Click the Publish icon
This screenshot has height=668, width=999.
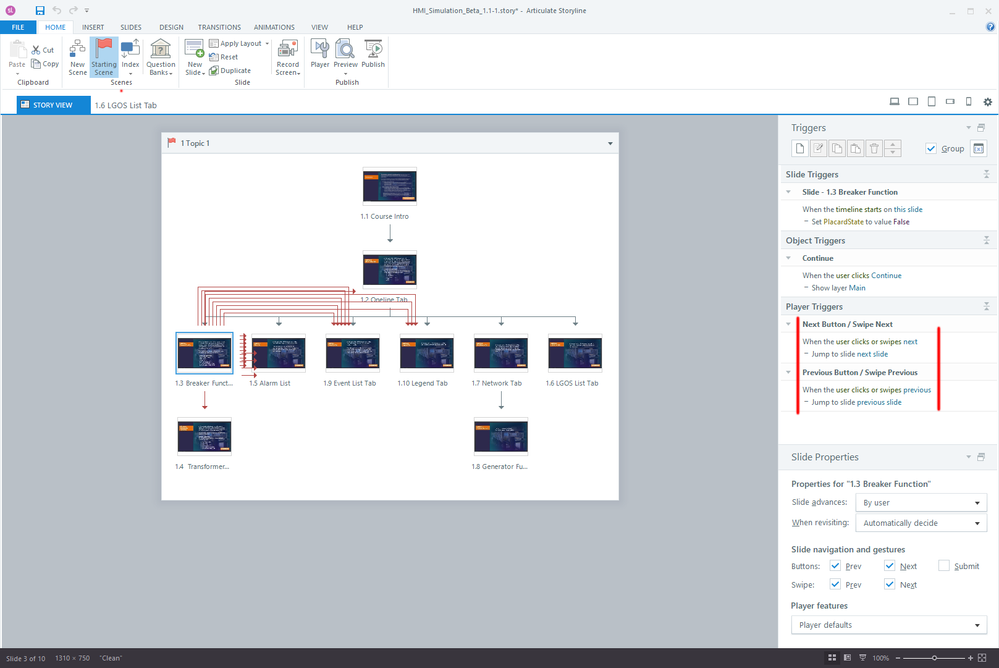(x=373, y=50)
